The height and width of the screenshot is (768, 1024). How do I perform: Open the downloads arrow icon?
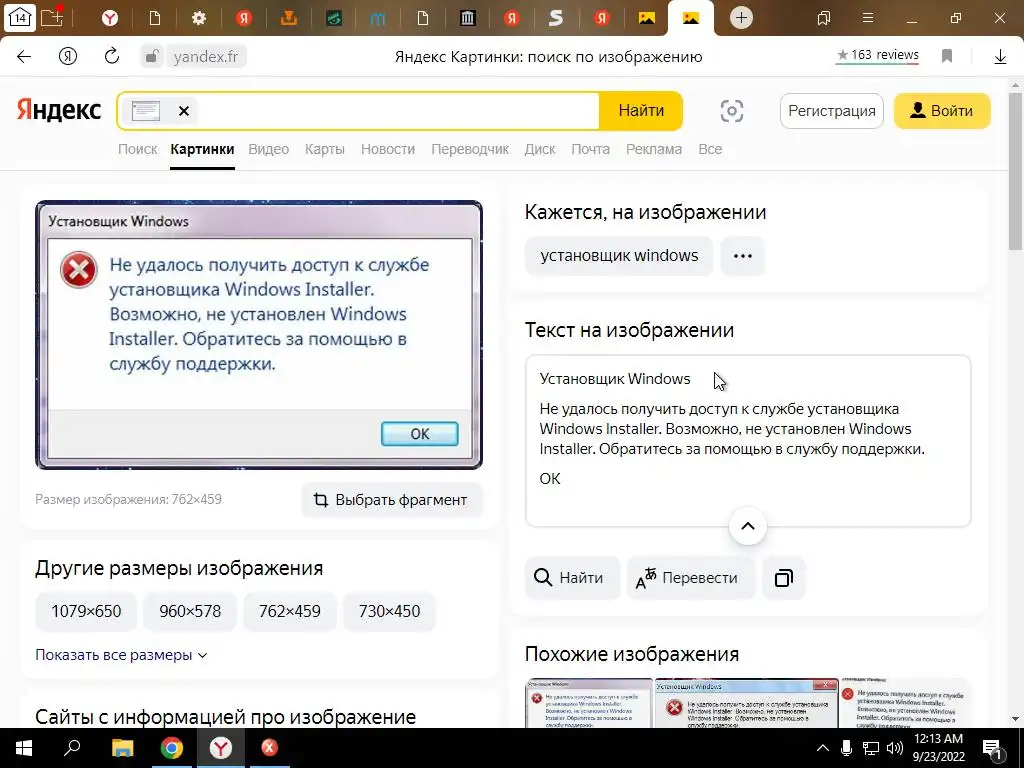1000,57
